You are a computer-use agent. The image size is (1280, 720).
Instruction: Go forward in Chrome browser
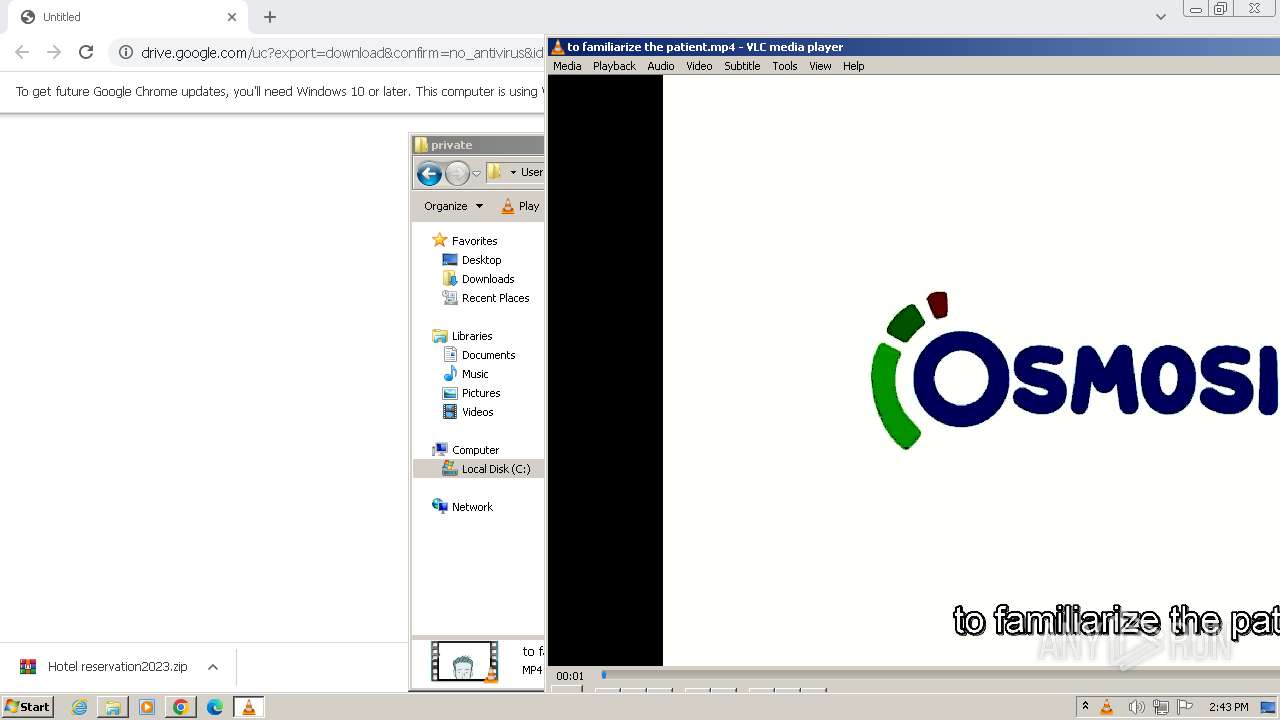tap(54, 52)
